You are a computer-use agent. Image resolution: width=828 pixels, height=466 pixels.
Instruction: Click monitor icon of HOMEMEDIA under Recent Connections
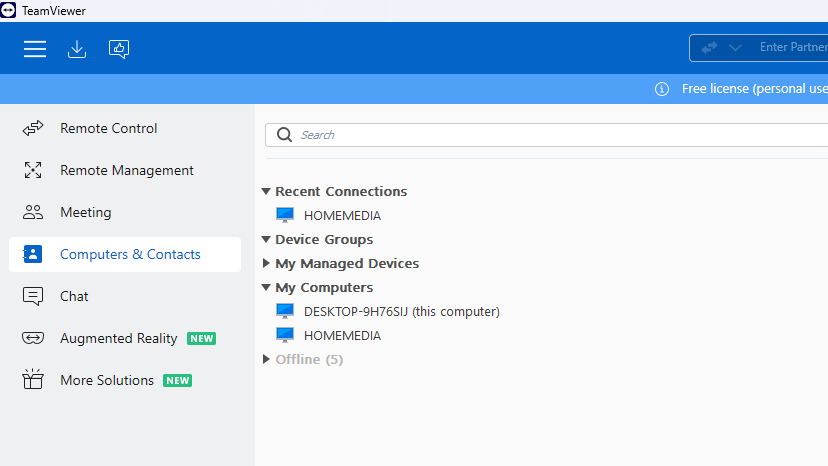[x=285, y=215]
